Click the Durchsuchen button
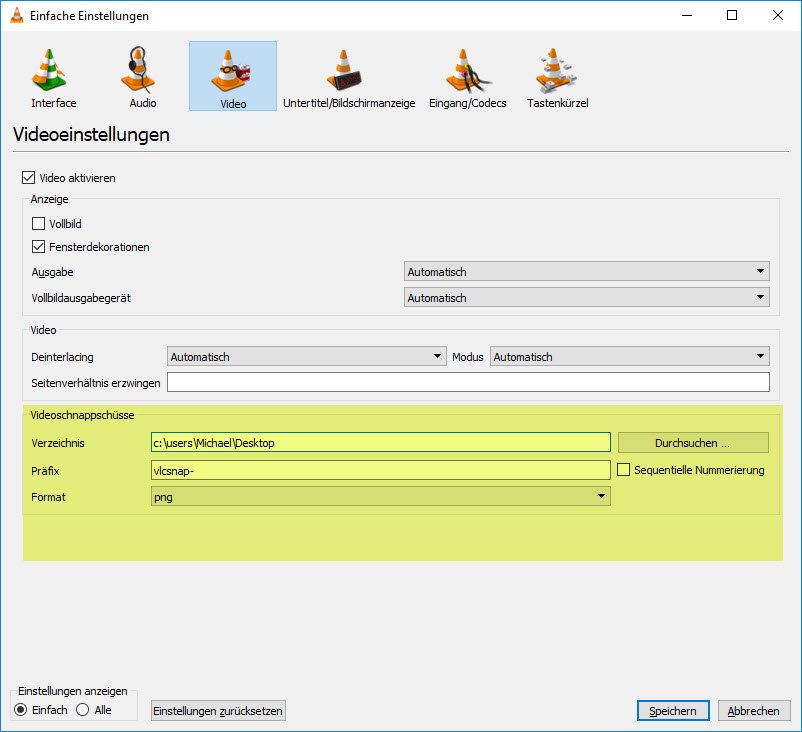Screen dimensions: 802x732 click(693, 442)
